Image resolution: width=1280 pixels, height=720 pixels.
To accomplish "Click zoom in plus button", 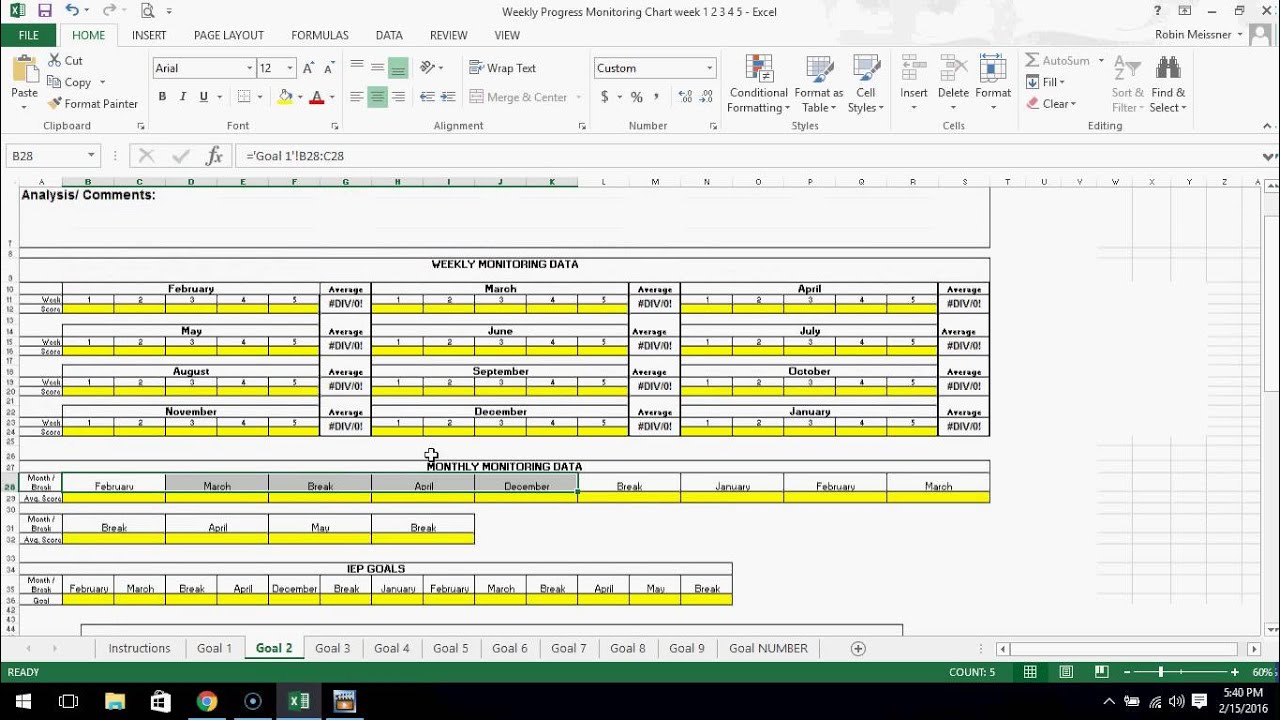I will coord(1235,672).
